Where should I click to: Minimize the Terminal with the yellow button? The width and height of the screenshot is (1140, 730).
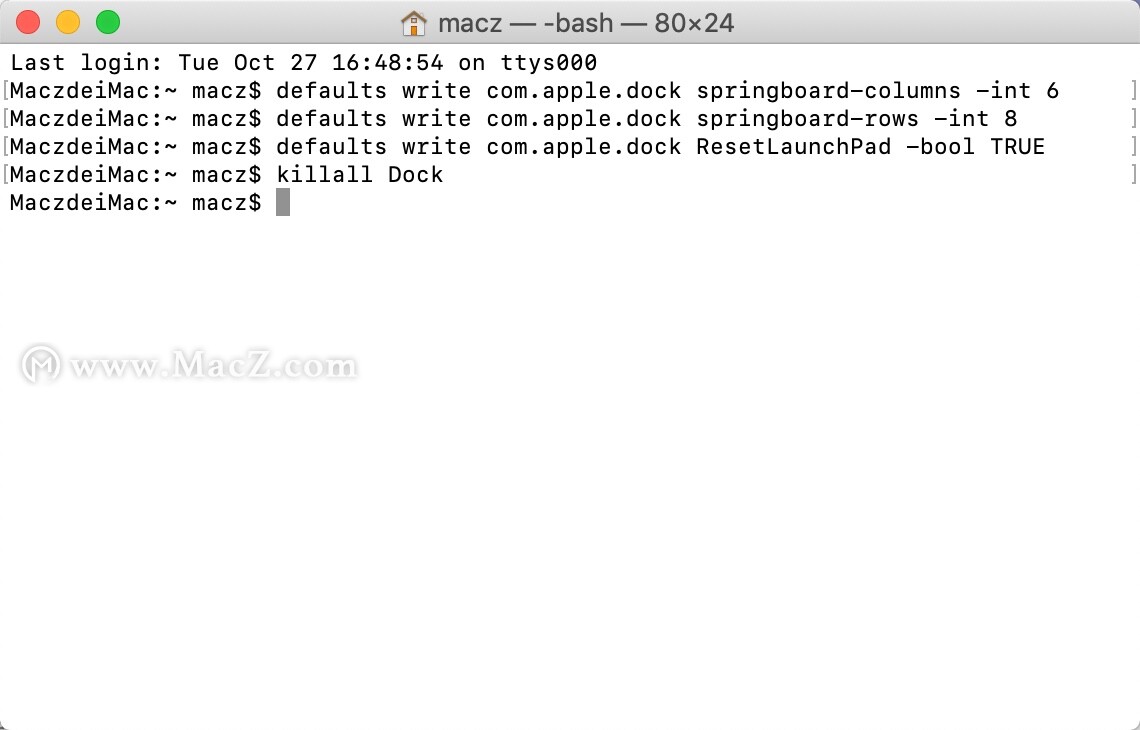tap(68, 23)
